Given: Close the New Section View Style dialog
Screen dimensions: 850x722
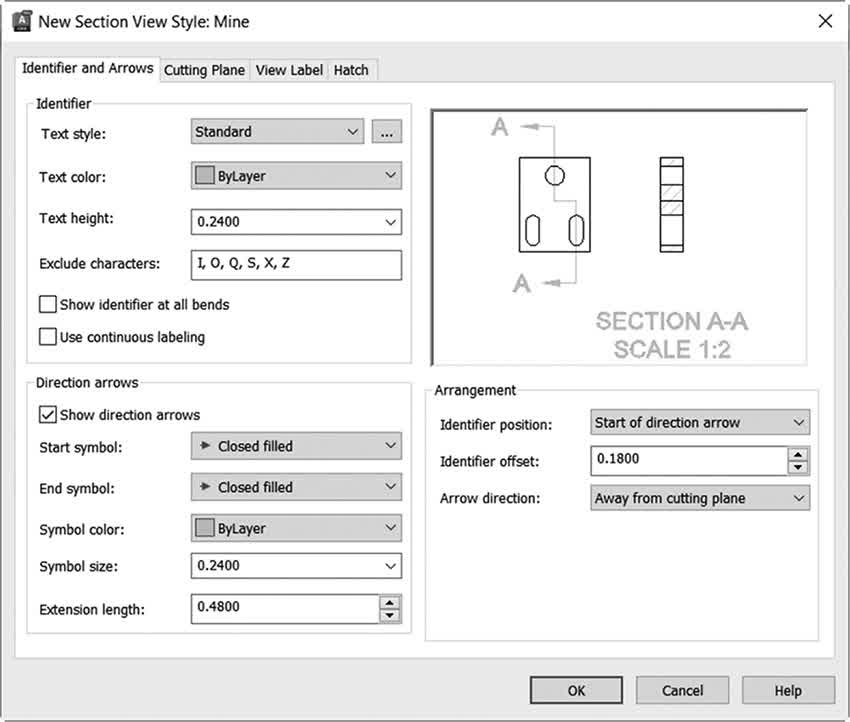Looking at the screenshot, I should pos(825,21).
